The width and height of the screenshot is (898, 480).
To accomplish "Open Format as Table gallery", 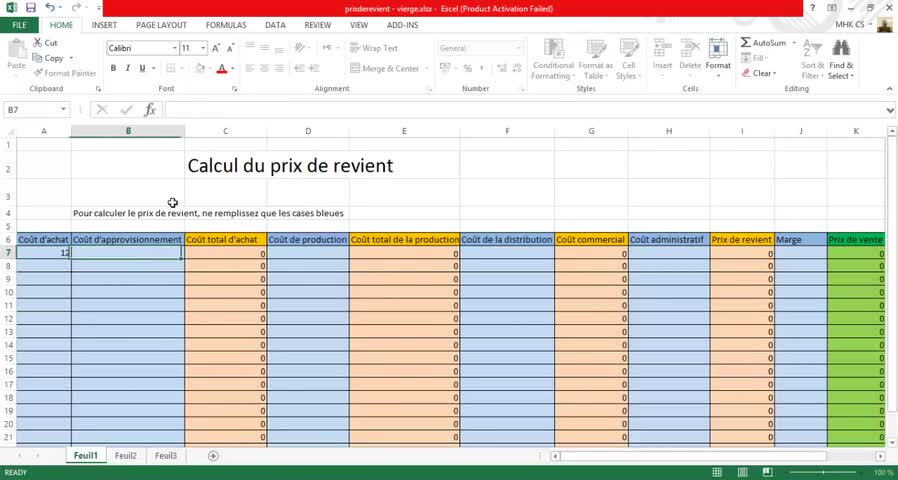I will pyautogui.click(x=596, y=60).
